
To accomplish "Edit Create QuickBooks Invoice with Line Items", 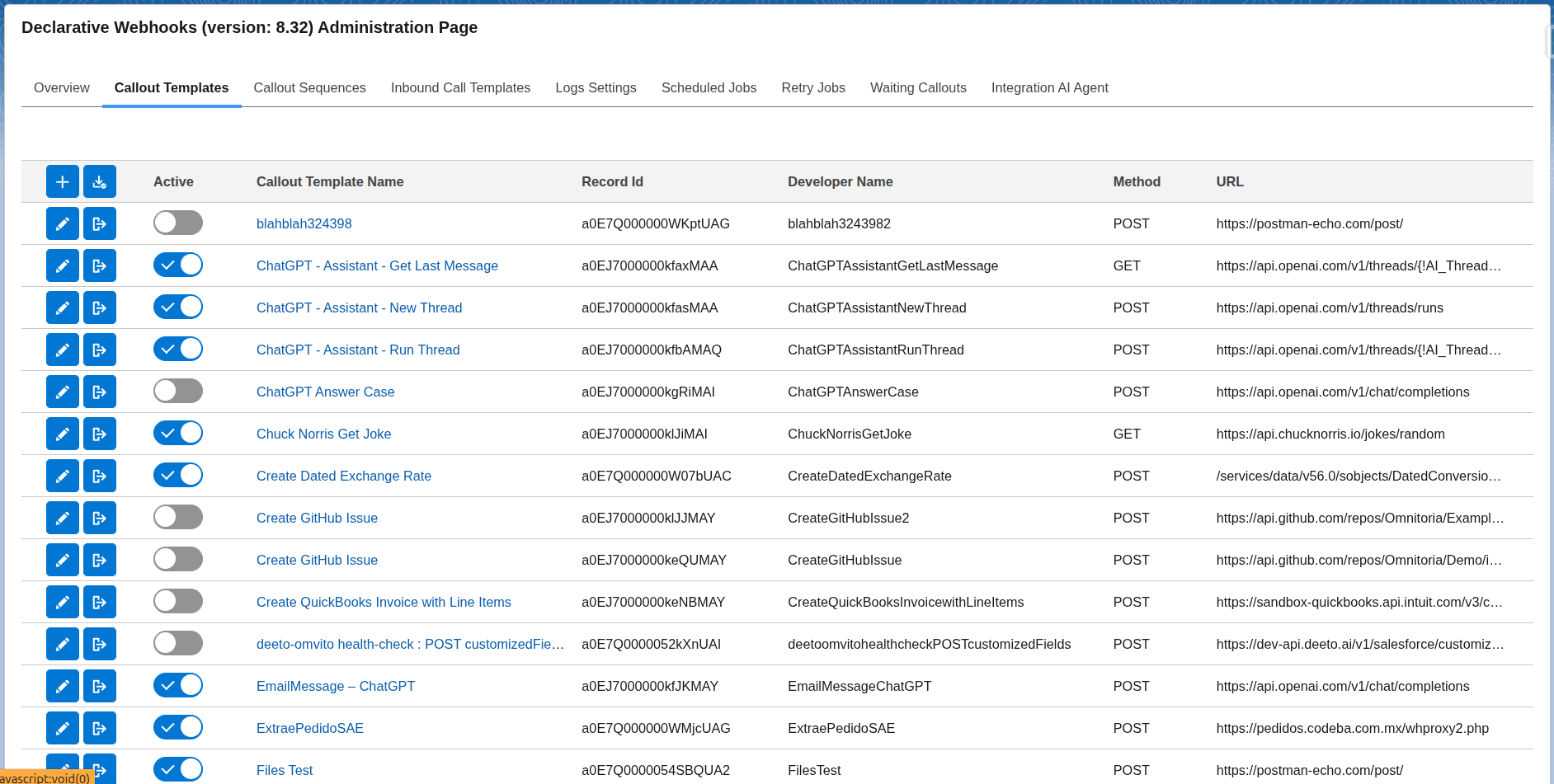I will pos(62,602).
